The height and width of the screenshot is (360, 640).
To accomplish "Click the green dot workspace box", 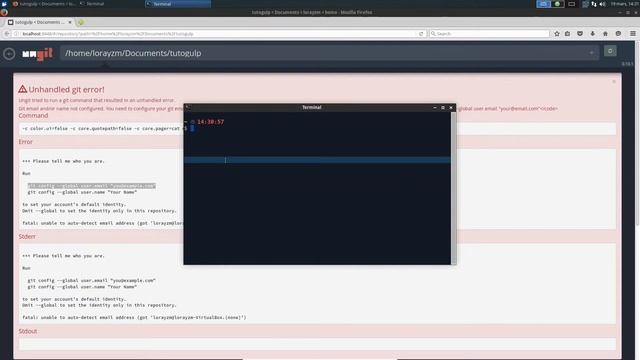I will (557, 4).
